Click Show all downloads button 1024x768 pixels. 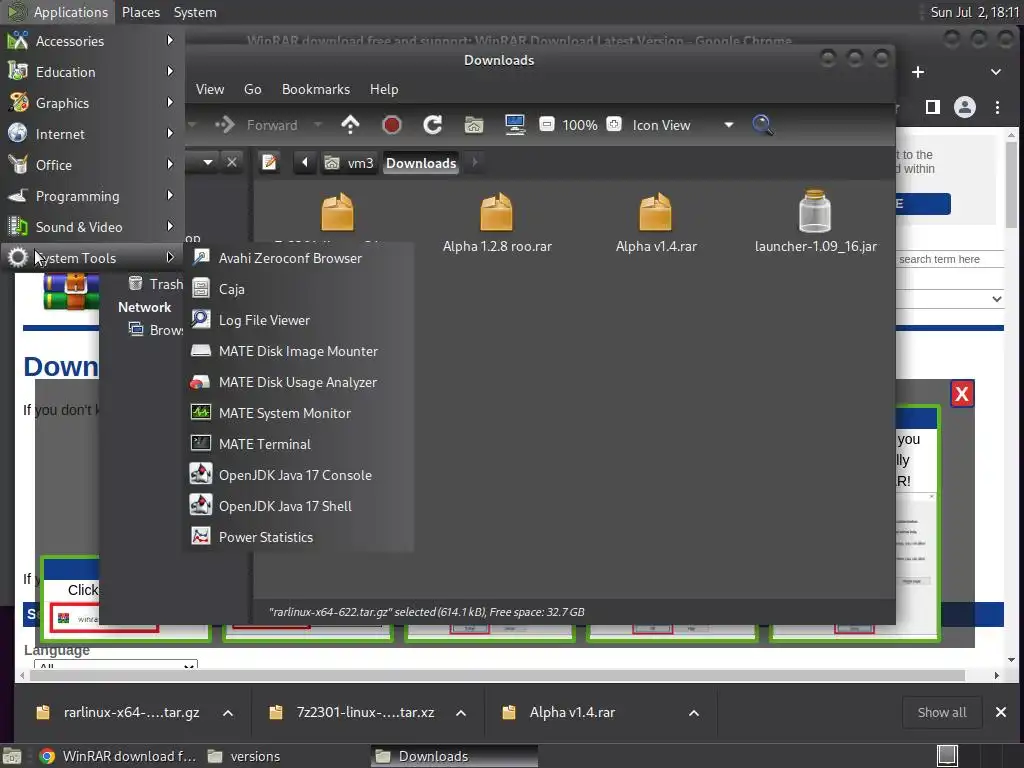942,712
